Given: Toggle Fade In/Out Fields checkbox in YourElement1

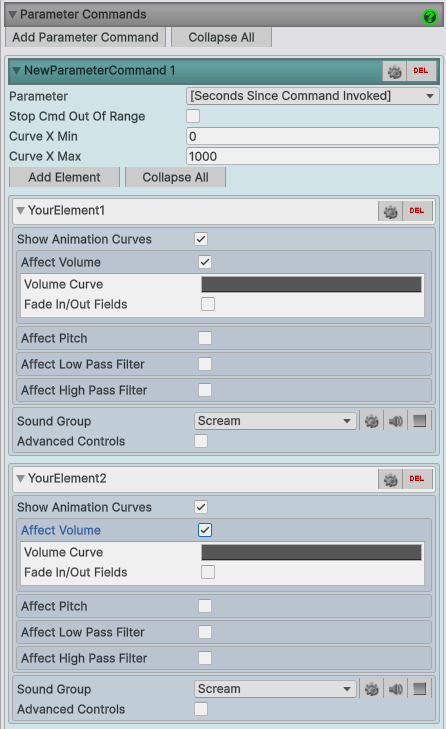Looking at the screenshot, I should click(x=208, y=304).
